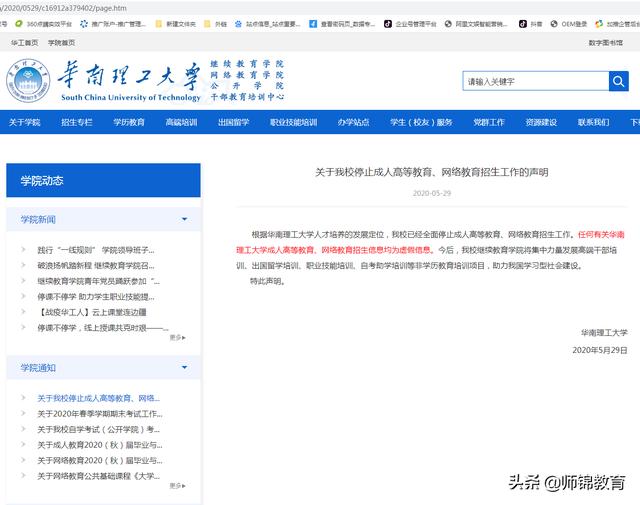Open the 学历教育 menu

(129, 122)
